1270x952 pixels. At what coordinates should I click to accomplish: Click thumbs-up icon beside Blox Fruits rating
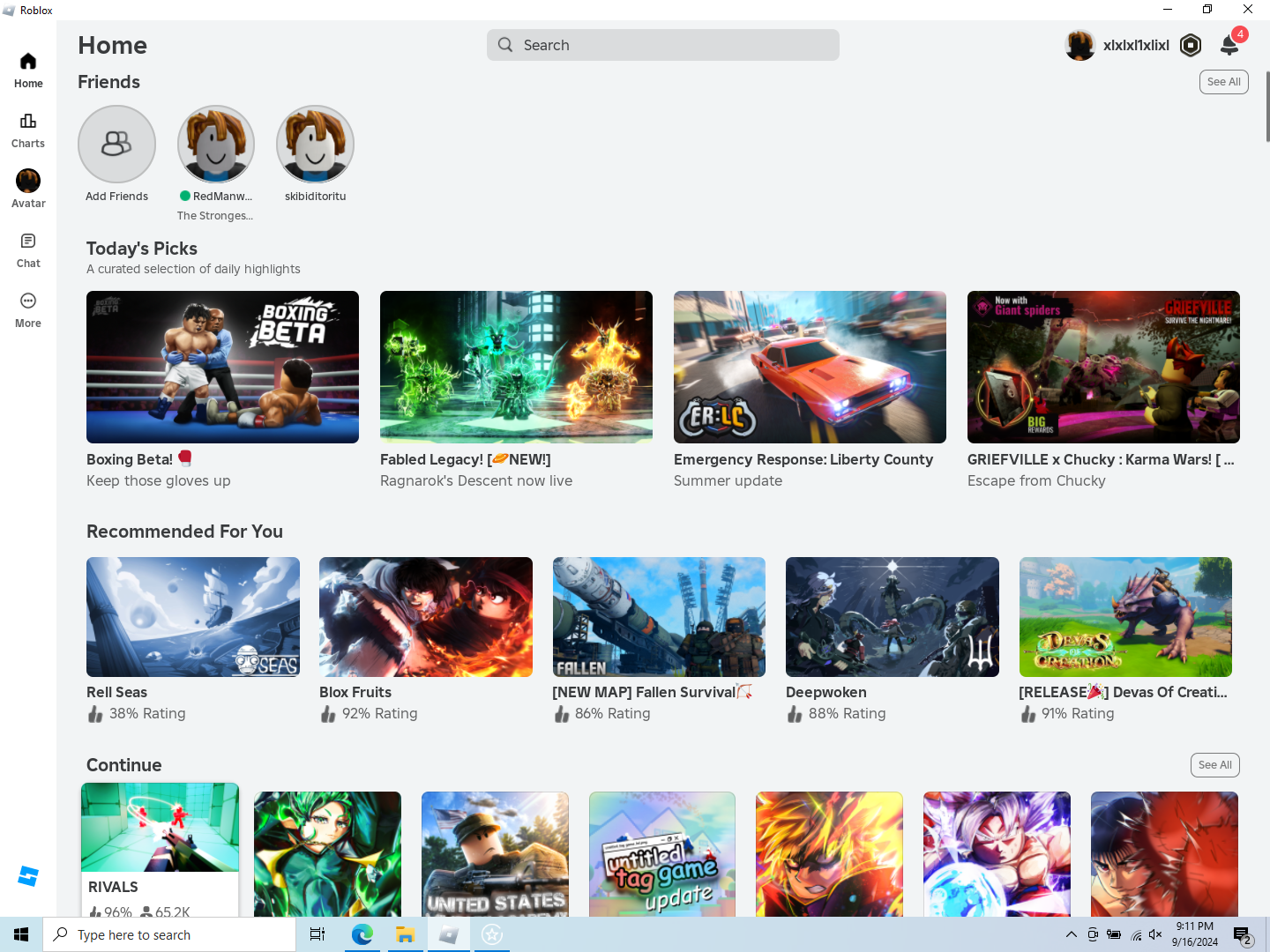click(x=328, y=713)
